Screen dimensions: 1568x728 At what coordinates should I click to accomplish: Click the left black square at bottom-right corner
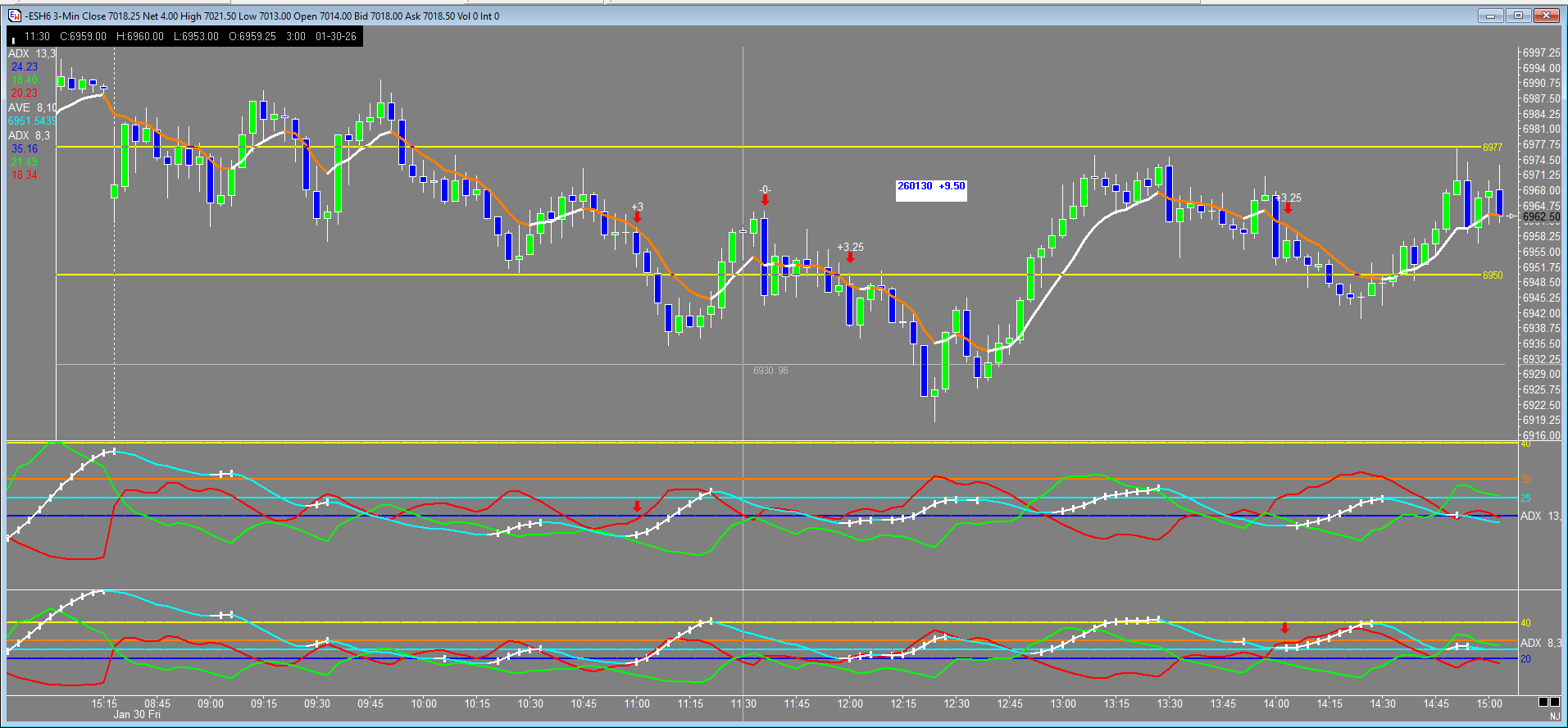tap(1543, 702)
